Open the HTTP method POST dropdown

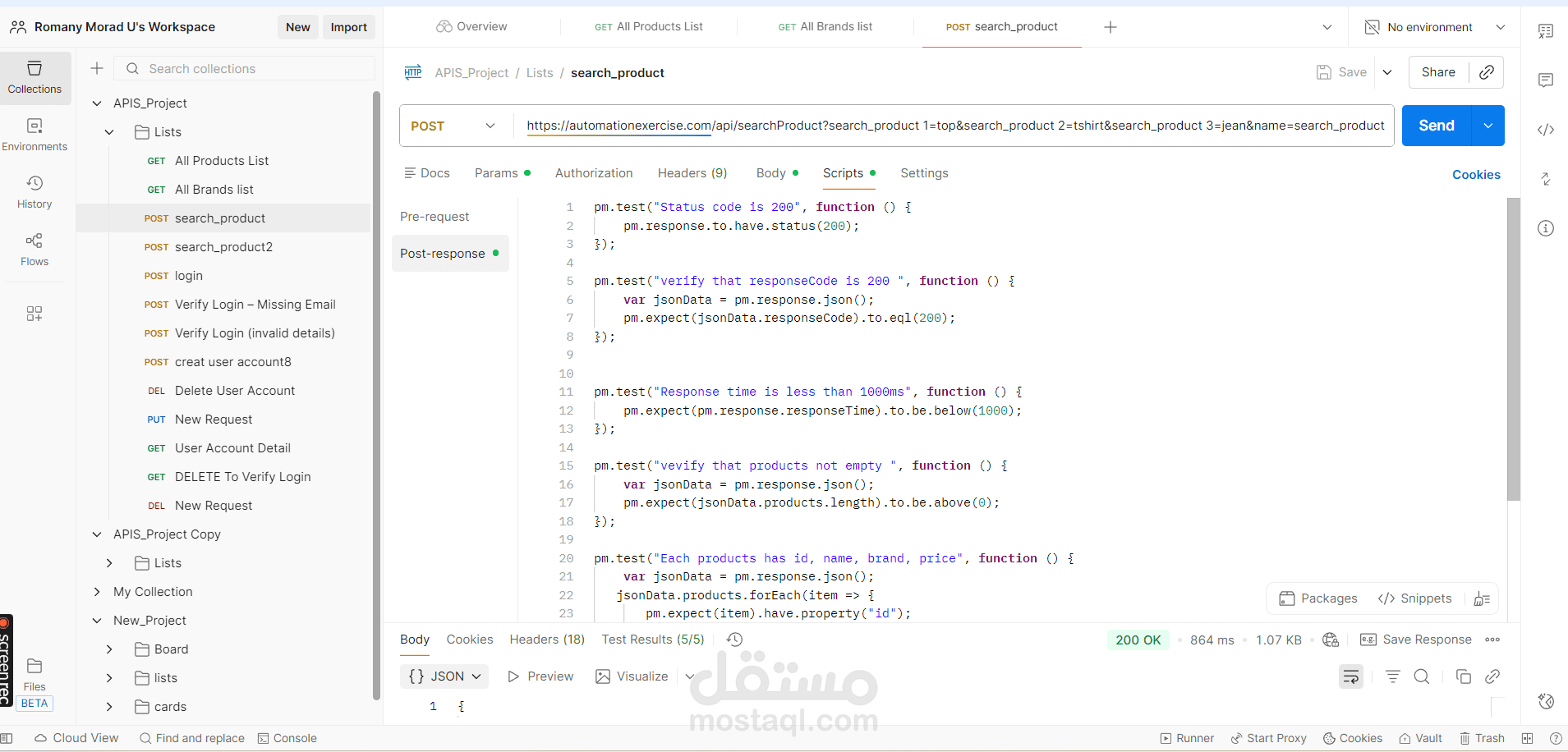tap(454, 126)
